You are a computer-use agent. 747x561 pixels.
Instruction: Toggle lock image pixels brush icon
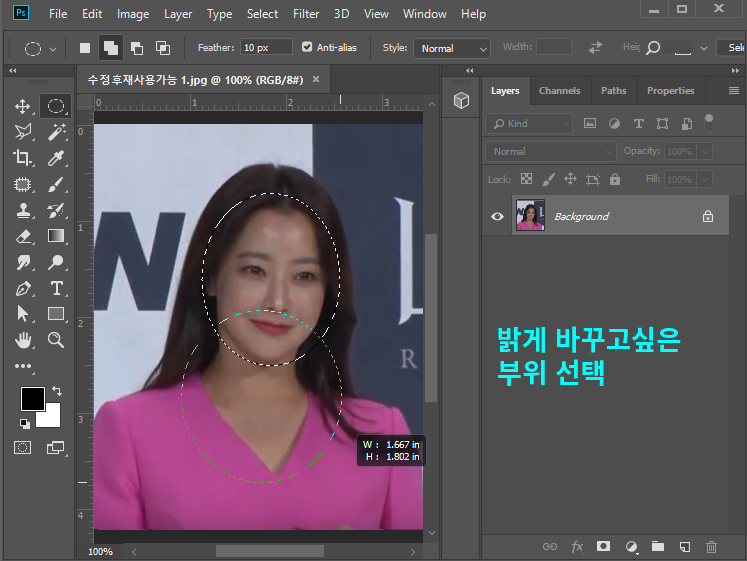(x=548, y=179)
